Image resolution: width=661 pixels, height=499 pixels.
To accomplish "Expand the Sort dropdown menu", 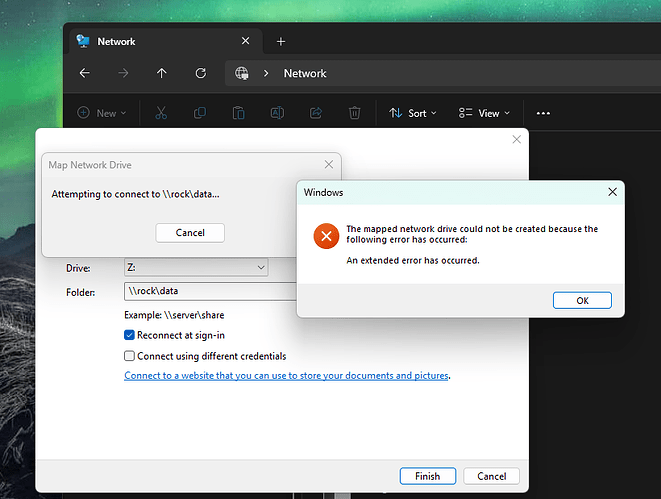I will point(410,113).
